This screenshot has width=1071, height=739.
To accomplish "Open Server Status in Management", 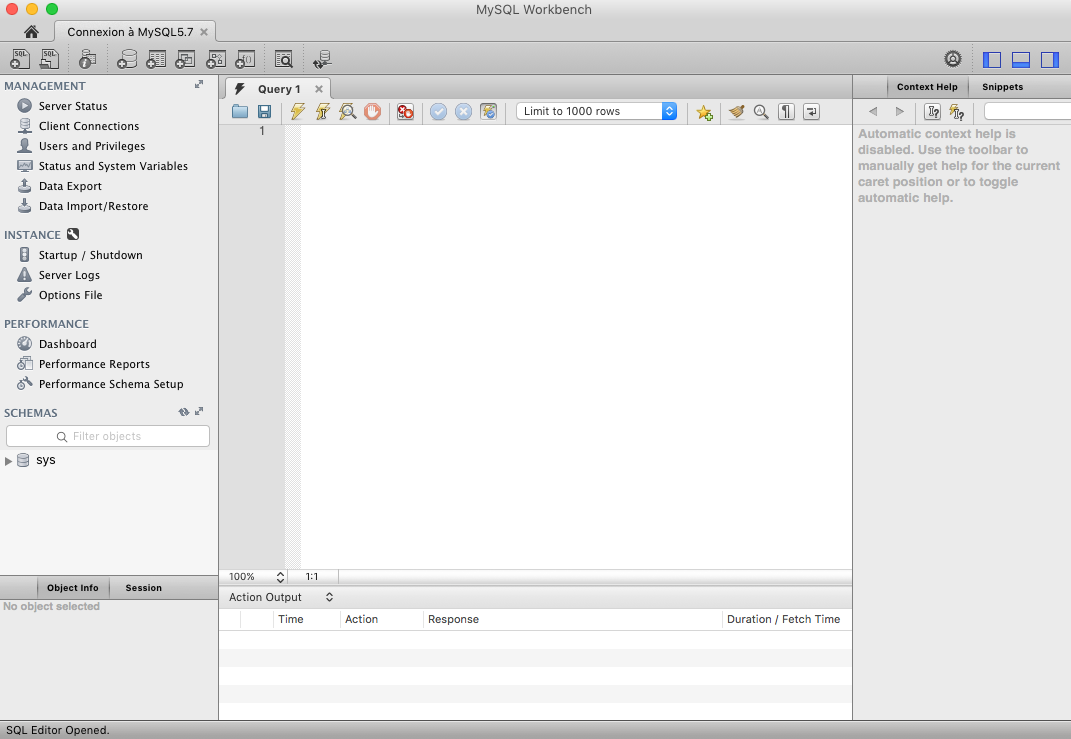I will 72,106.
